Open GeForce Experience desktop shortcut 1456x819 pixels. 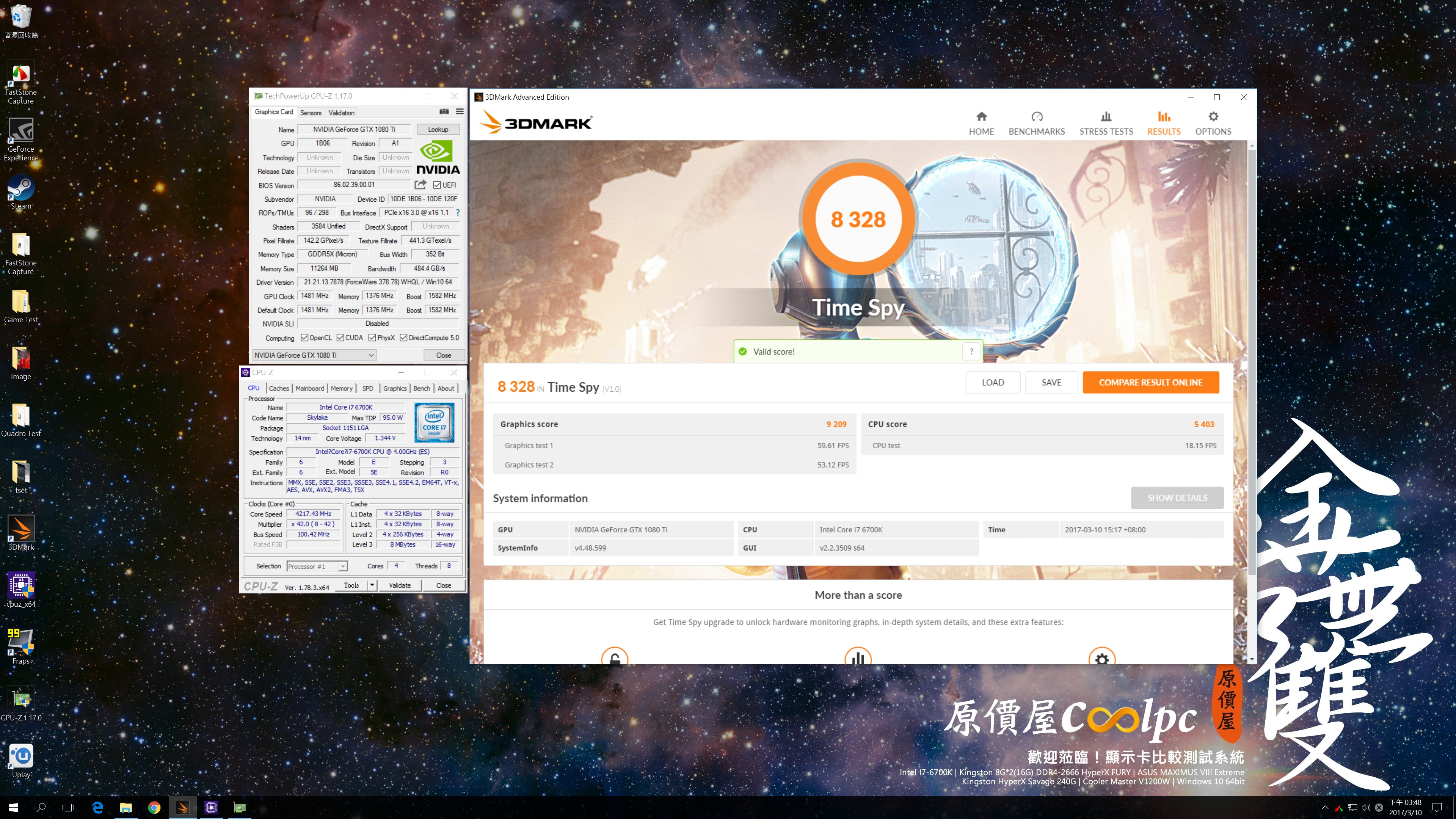point(21,139)
